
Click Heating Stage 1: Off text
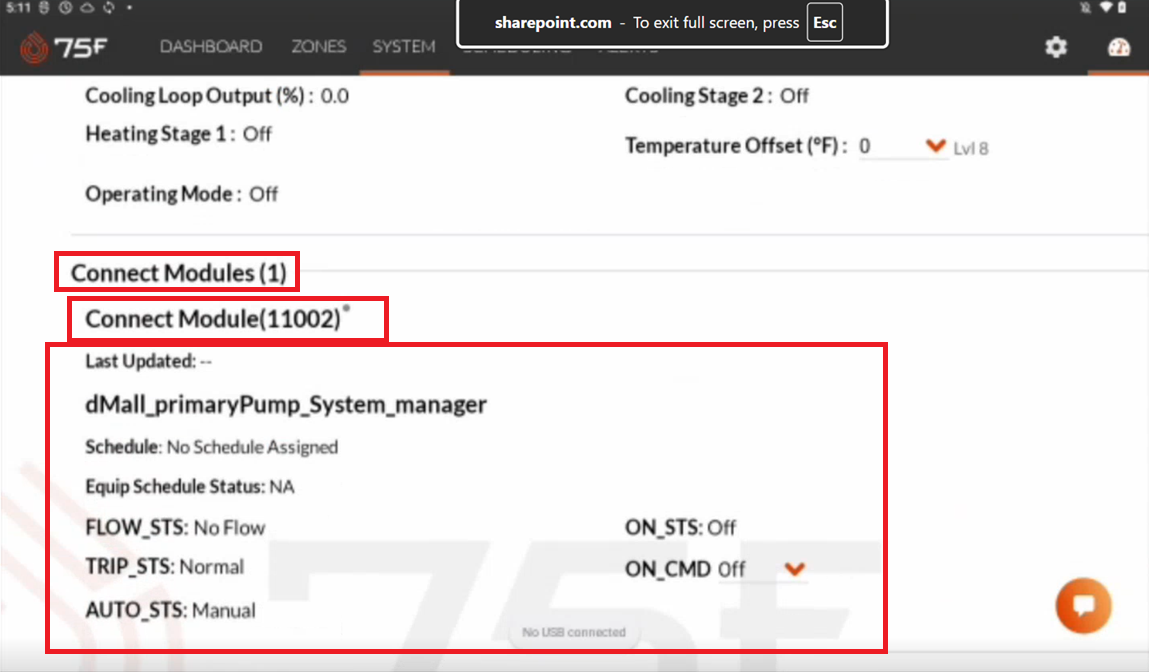pyautogui.click(x=179, y=134)
